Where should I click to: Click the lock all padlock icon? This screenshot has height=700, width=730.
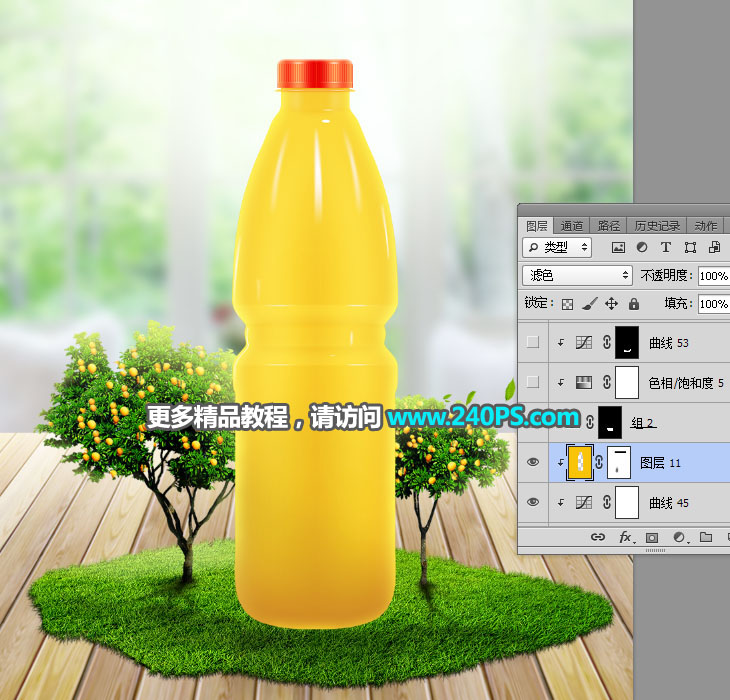tap(633, 303)
